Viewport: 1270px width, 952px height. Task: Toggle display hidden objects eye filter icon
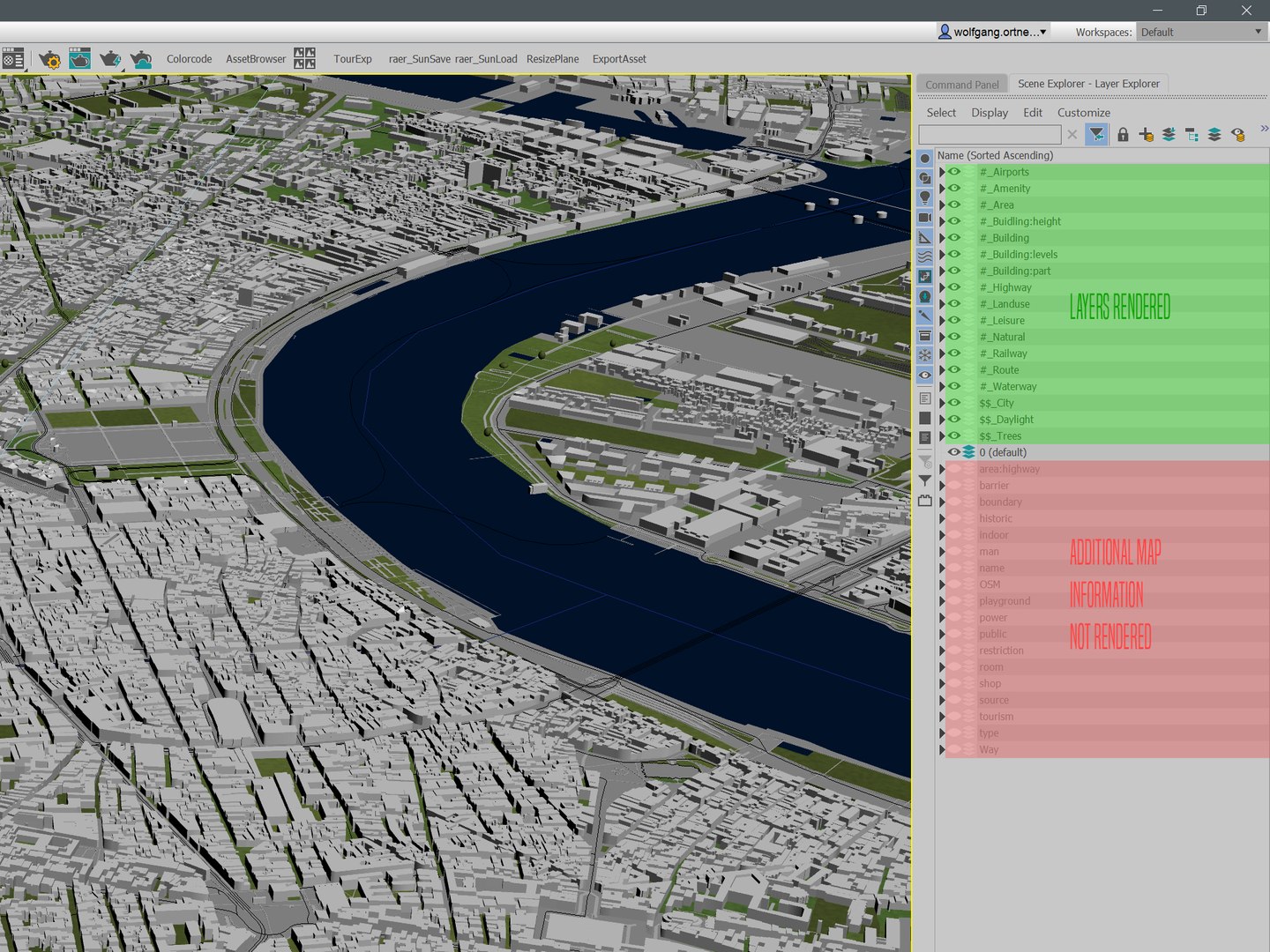tap(924, 376)
